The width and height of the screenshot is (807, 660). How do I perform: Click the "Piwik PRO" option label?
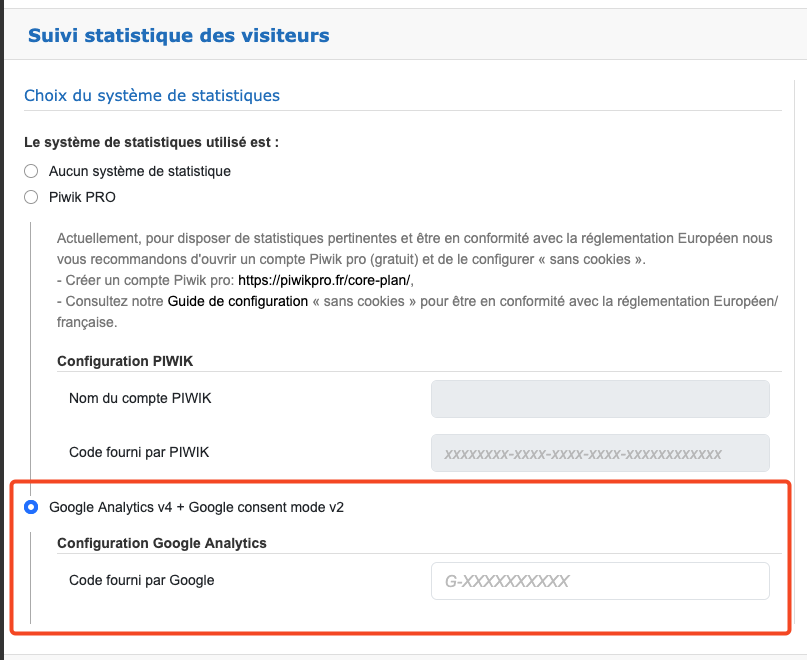pos(82,197)
